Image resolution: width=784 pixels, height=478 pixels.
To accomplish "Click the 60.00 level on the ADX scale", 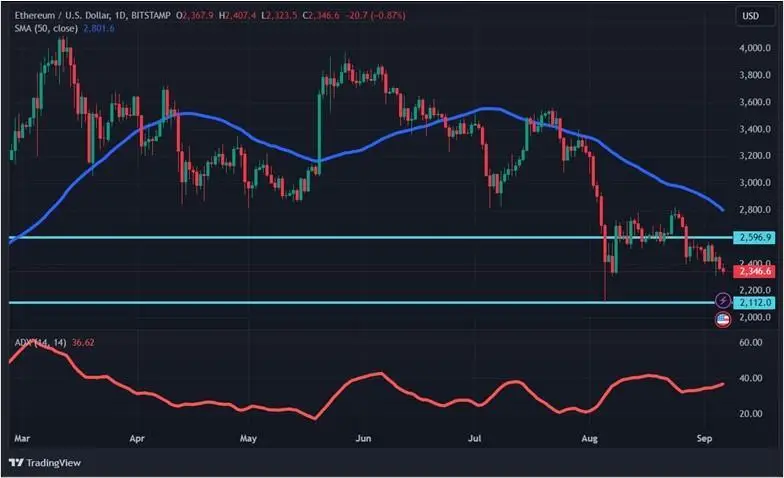I will (750, 342).
